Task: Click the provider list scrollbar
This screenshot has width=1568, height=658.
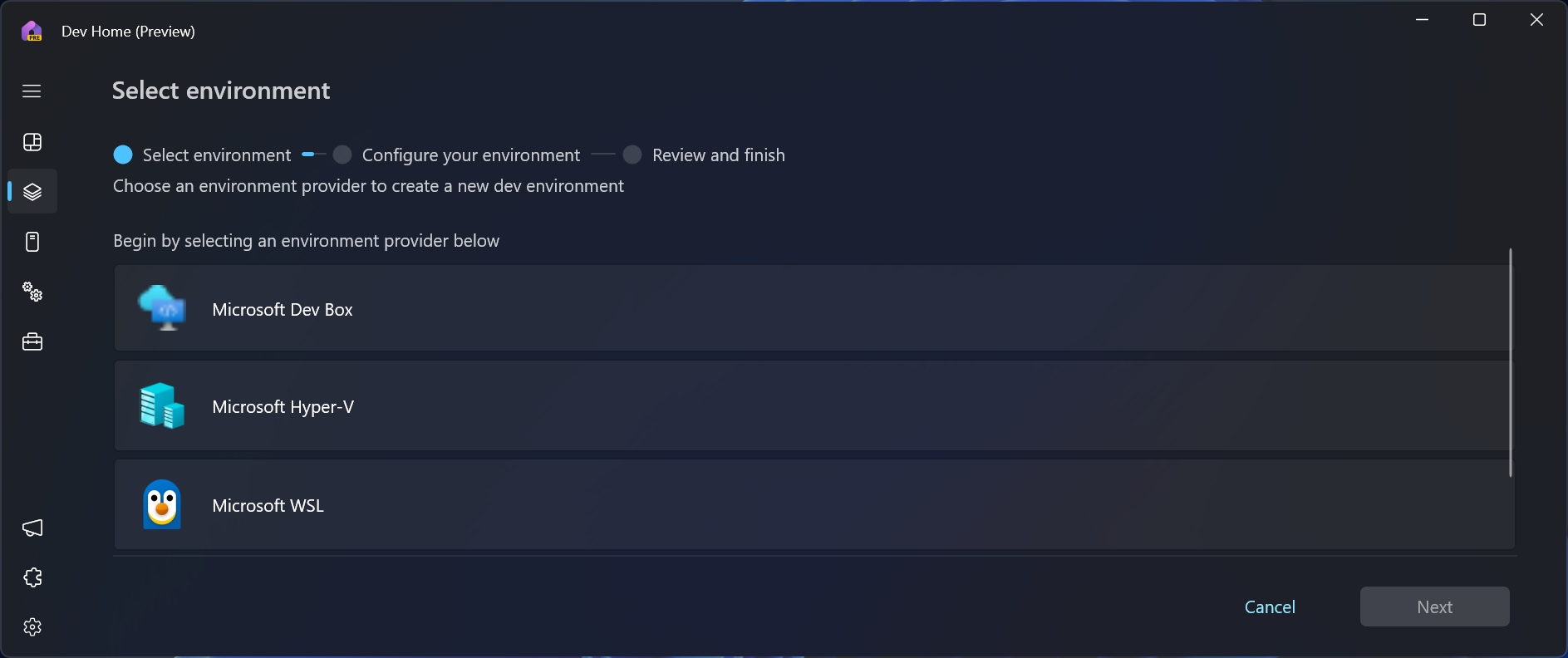Action: (x=1509, y=366)
